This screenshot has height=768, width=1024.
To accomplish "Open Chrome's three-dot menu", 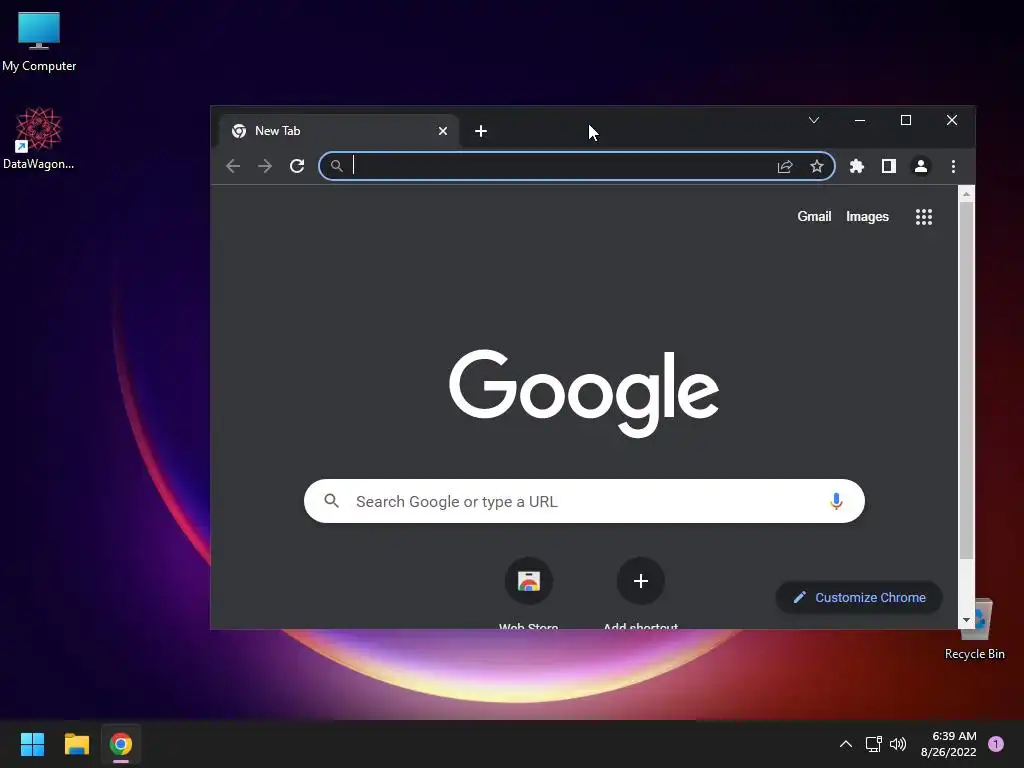I will [x=953, y=166].
